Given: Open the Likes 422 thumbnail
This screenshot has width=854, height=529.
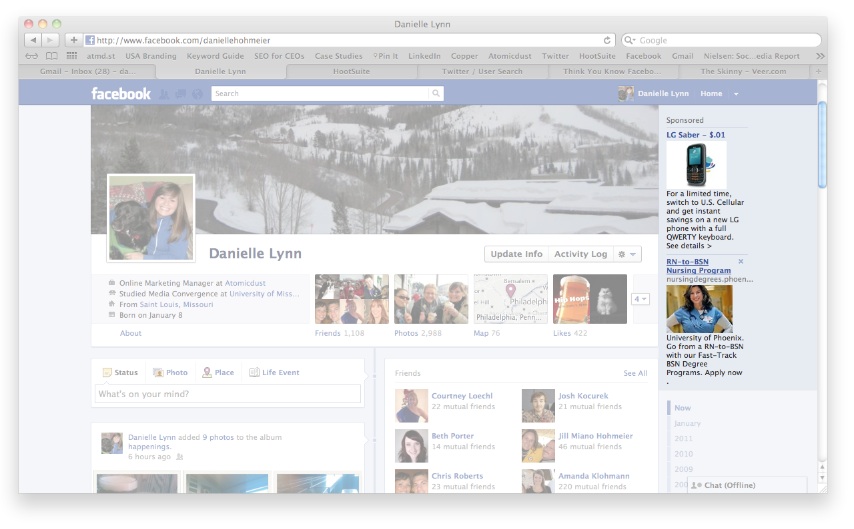Looking at the screenshot, I should (590, 299).
